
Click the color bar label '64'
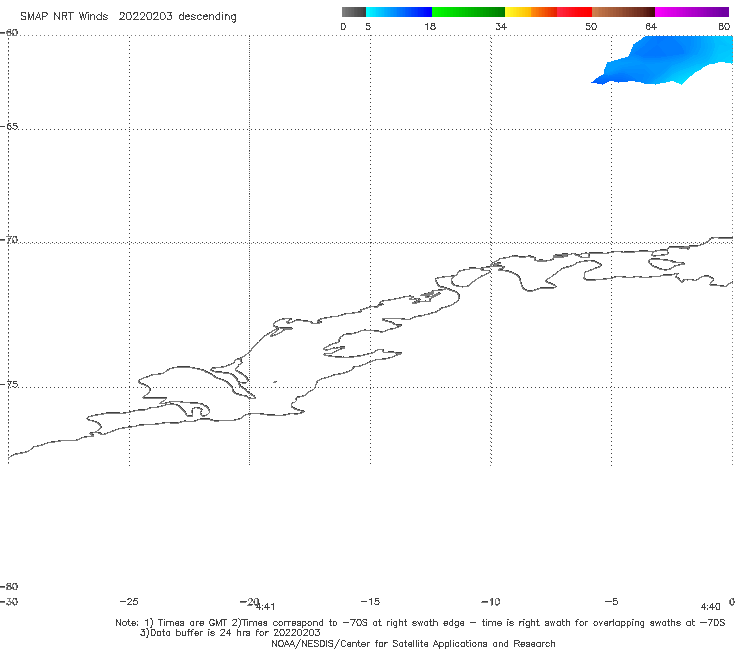coord(651,26)
